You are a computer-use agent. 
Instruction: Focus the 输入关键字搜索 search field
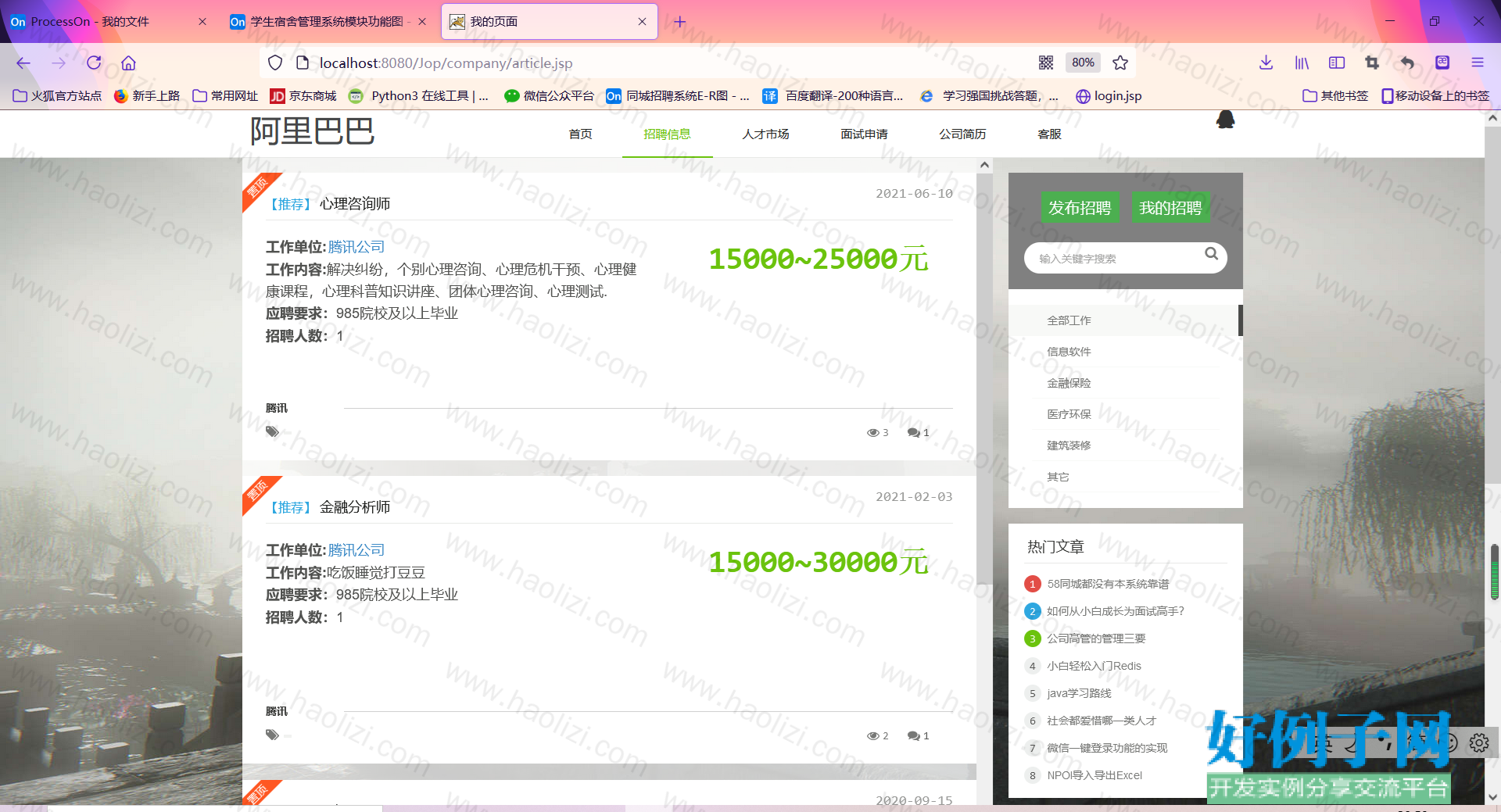(1118, 258)
